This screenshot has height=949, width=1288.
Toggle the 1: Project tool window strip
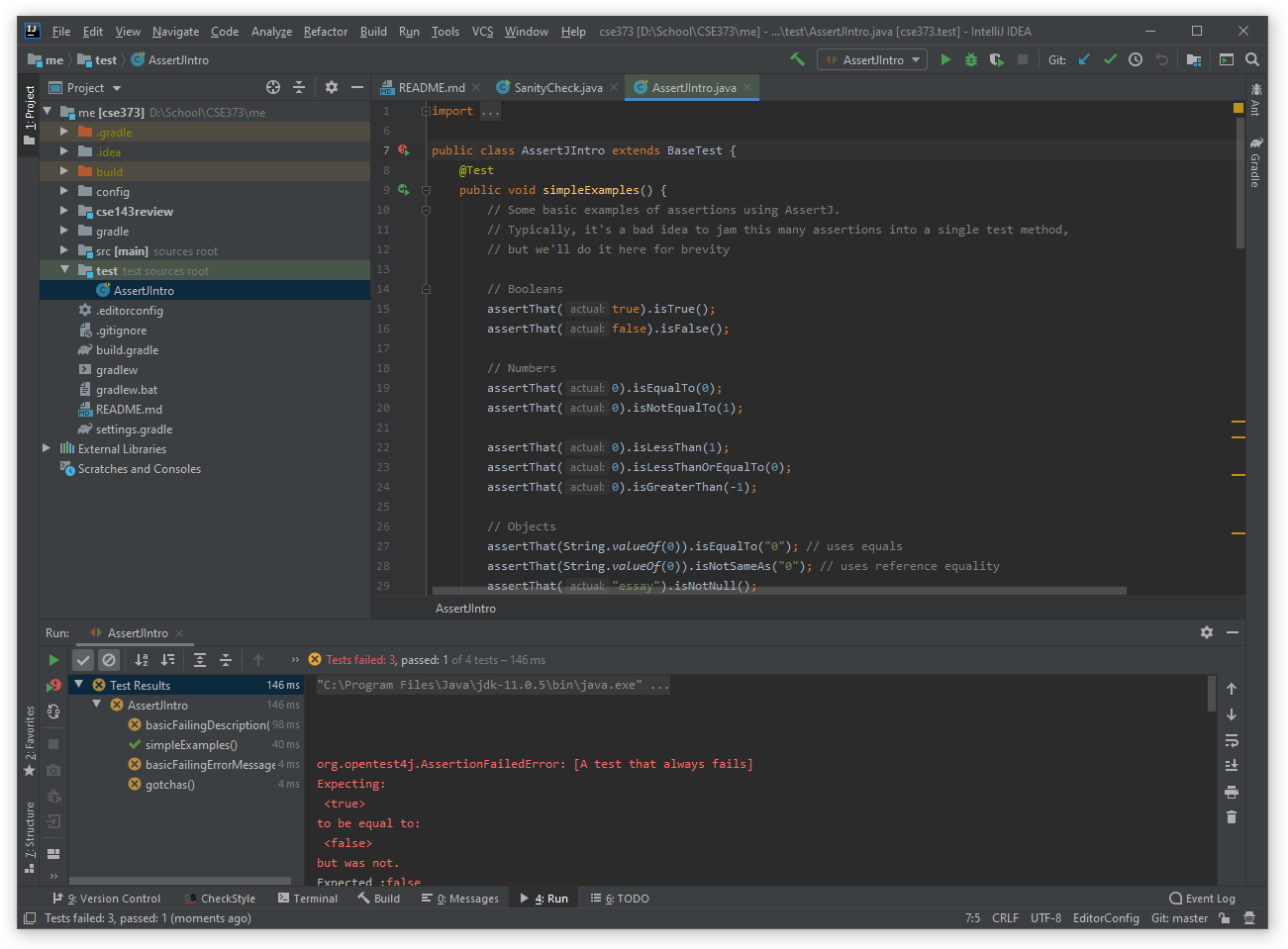[30, 115]
